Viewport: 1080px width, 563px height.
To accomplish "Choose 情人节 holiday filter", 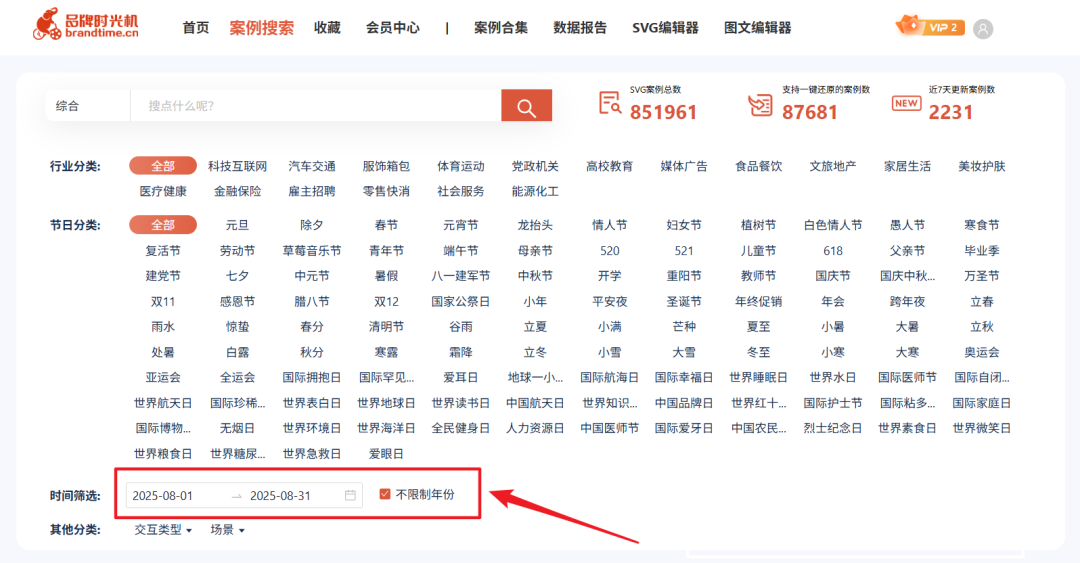I will [610, 225].
